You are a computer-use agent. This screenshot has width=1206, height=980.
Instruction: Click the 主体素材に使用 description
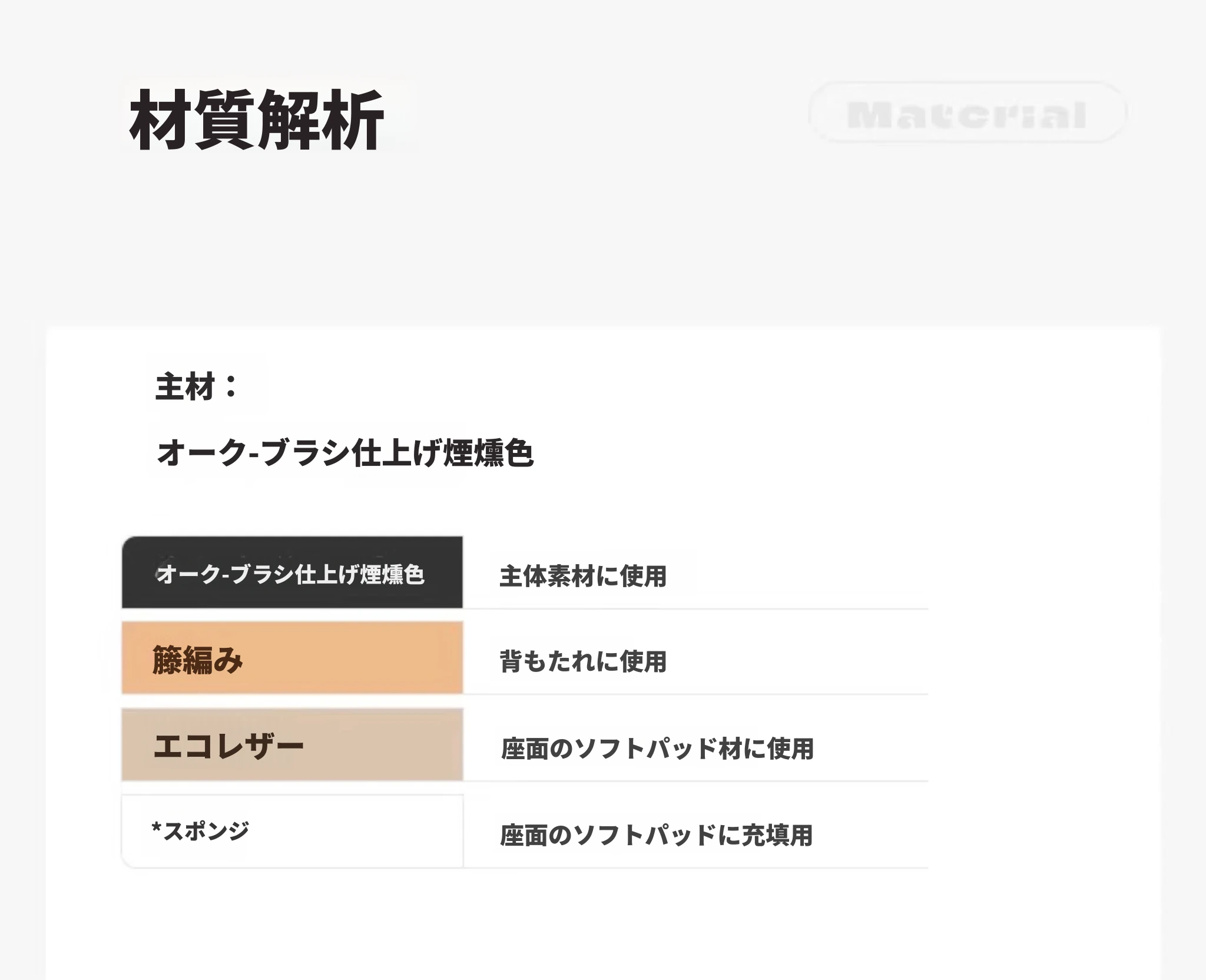(x=583, y=576)
